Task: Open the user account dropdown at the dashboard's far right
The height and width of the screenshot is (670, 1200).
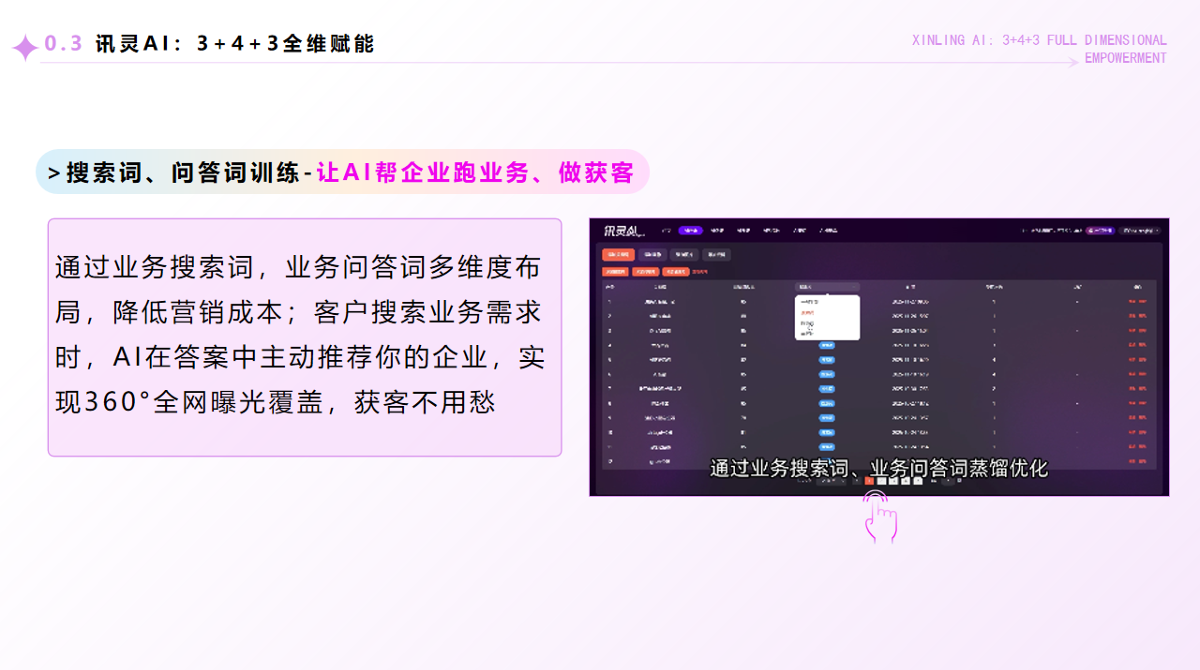Action: pos(1140,230)
